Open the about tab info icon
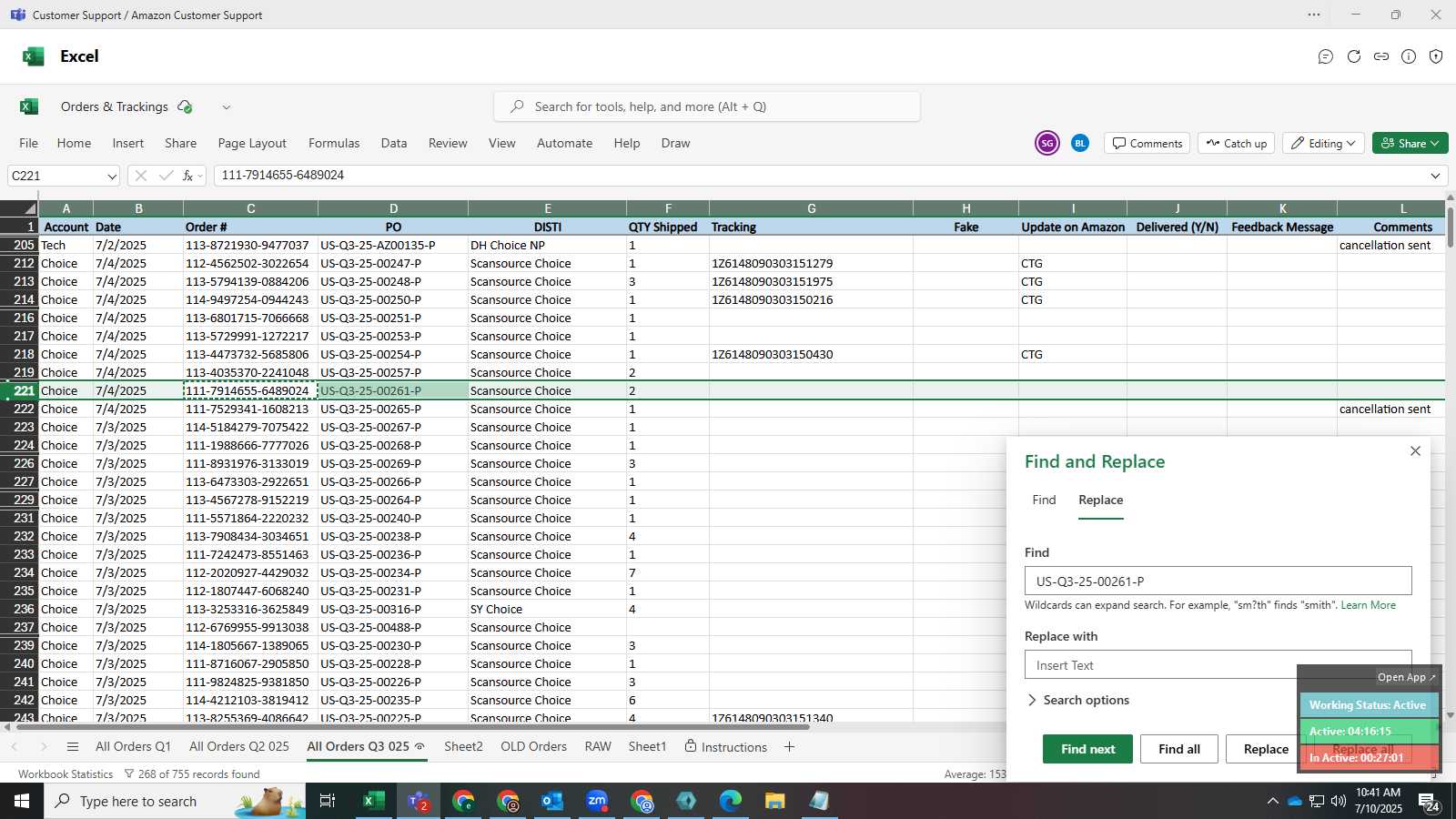 click(1409, 56)
